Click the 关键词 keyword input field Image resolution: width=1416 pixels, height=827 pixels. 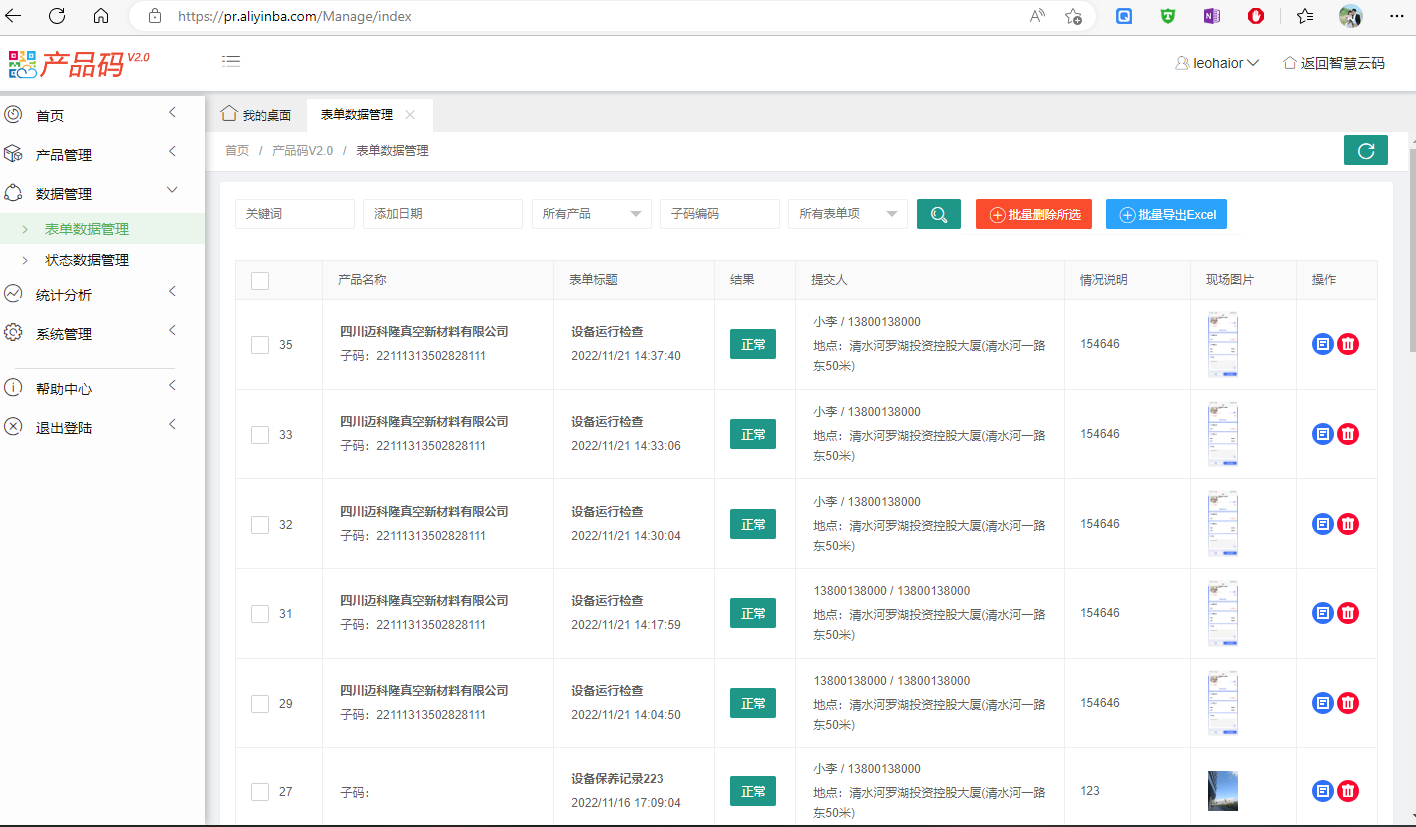(x=294, y=214)
